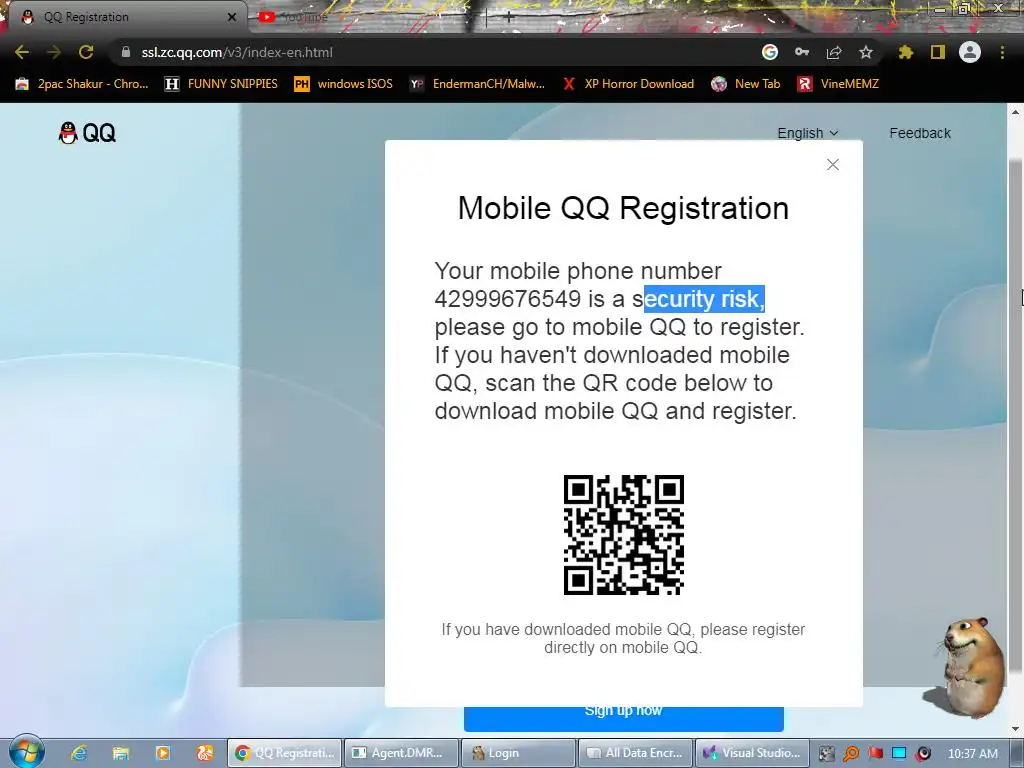Click the blue monitor tray icon
Screen dimensions: 1024x768
tap(899, 754)
